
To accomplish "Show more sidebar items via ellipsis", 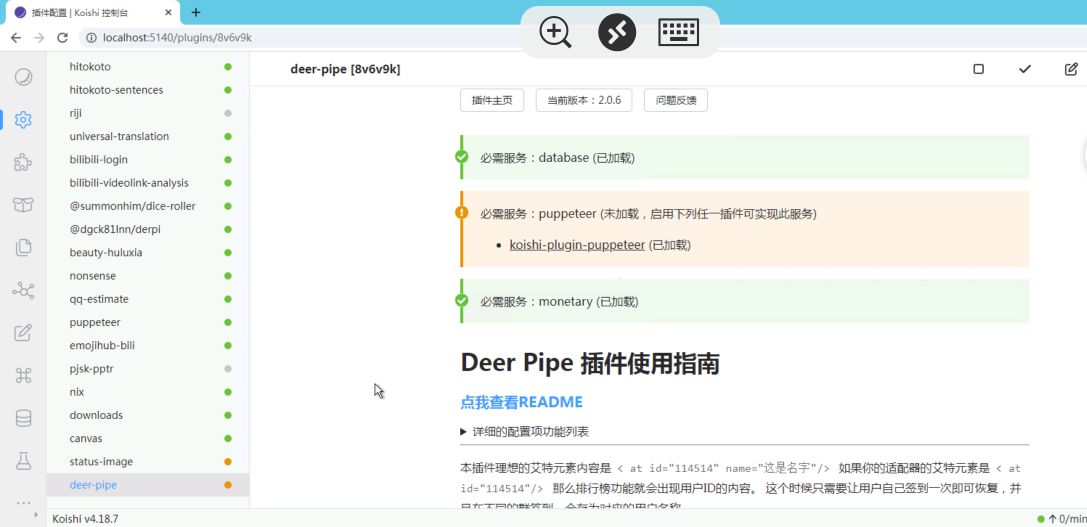I will click(x=24, y=503).
